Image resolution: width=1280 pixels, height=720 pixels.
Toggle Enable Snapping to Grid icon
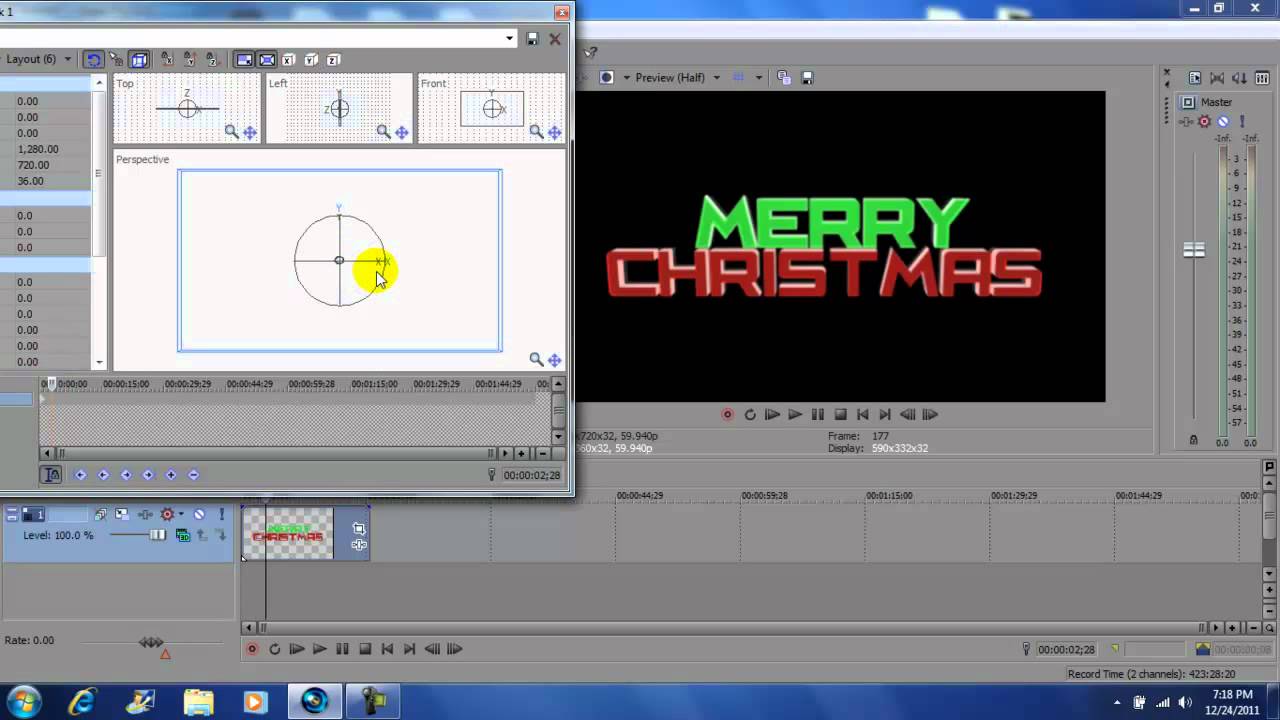click(x=116, y=60)
